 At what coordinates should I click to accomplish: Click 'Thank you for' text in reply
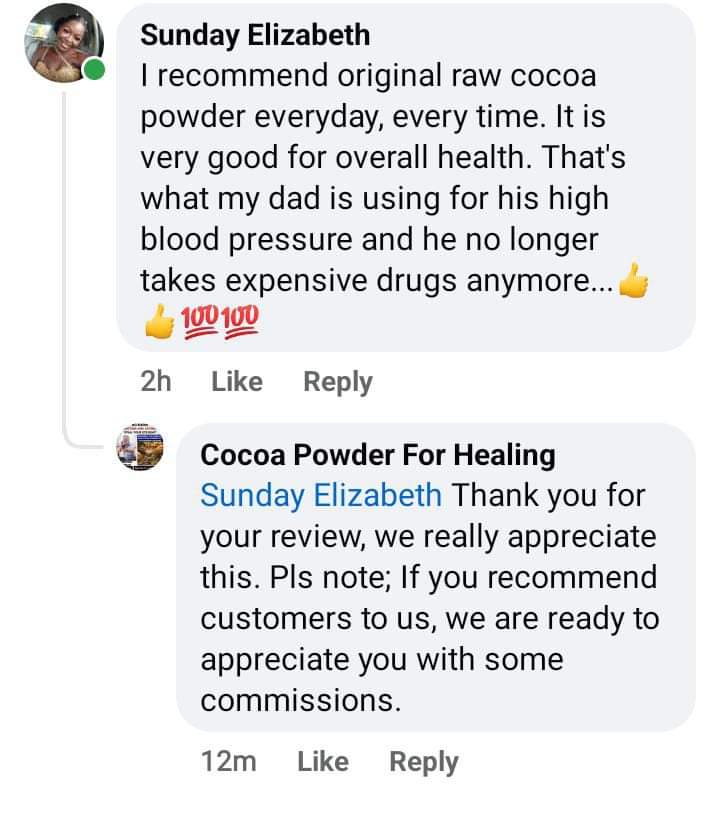(550, 495)
